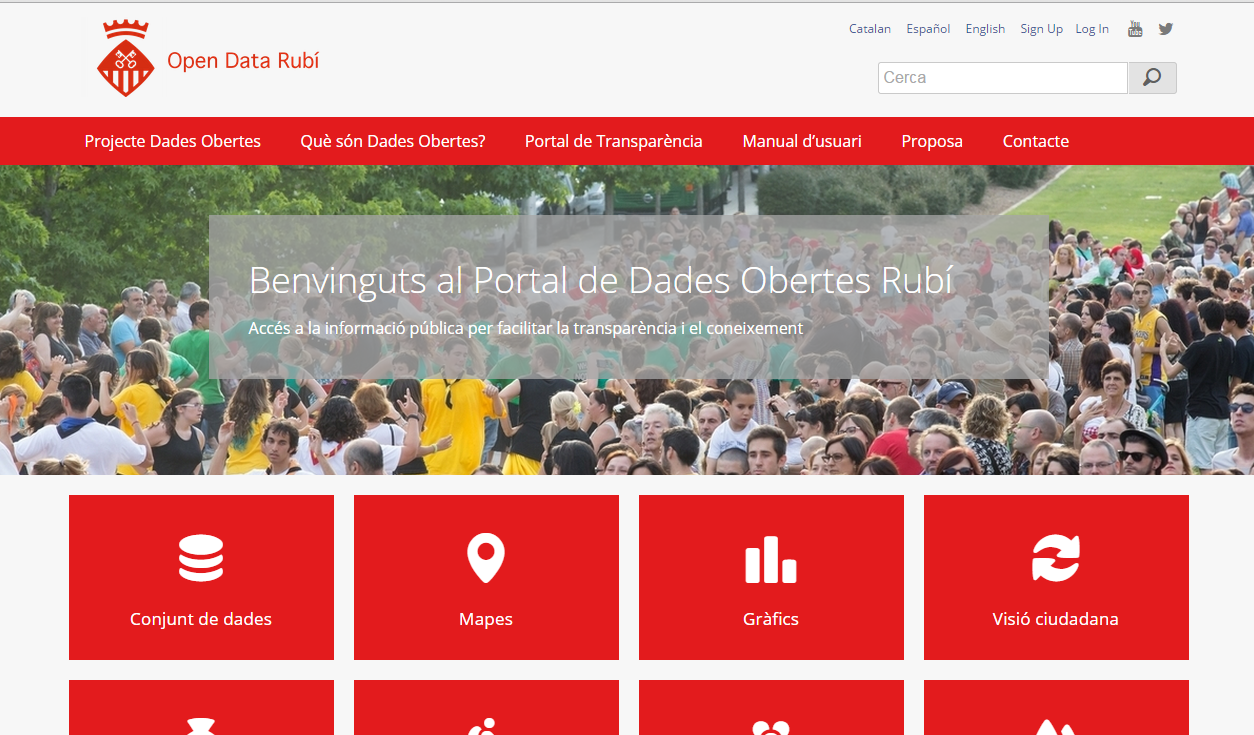Screen dimensions: 1254x735
Task: Switch language to Catalan
Action: [x=870, y=29]
